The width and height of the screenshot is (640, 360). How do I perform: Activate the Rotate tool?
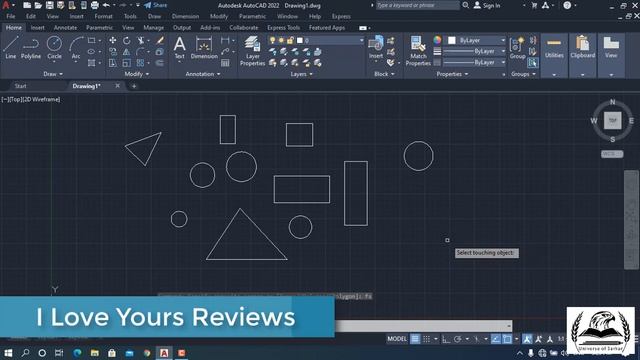click(127, 40)
